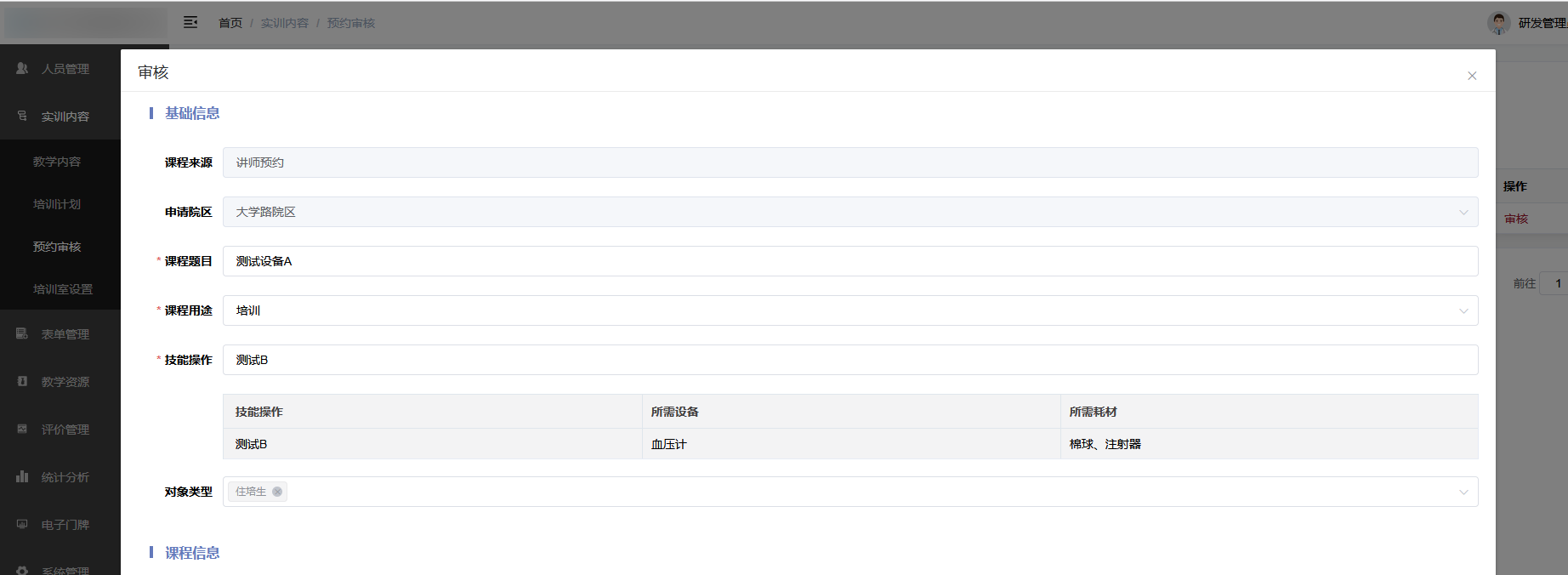Image resolution: width=1568 pixels, height=575 pixels.
Task: Close the 审核 dialog with the X icon
Action: [1472, 76]
